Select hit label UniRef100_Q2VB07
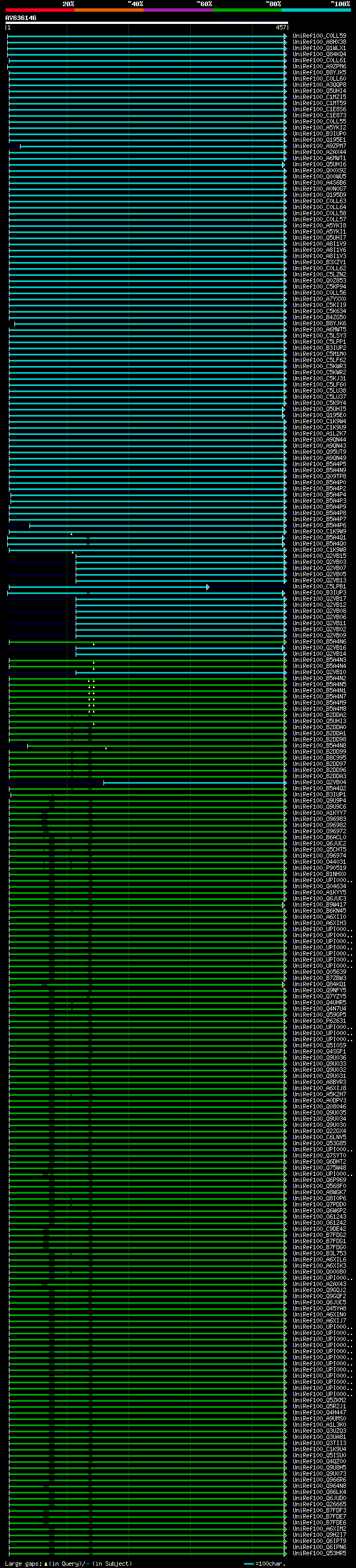This screenshot has height=1568, width=356. [x=319, y=568]
